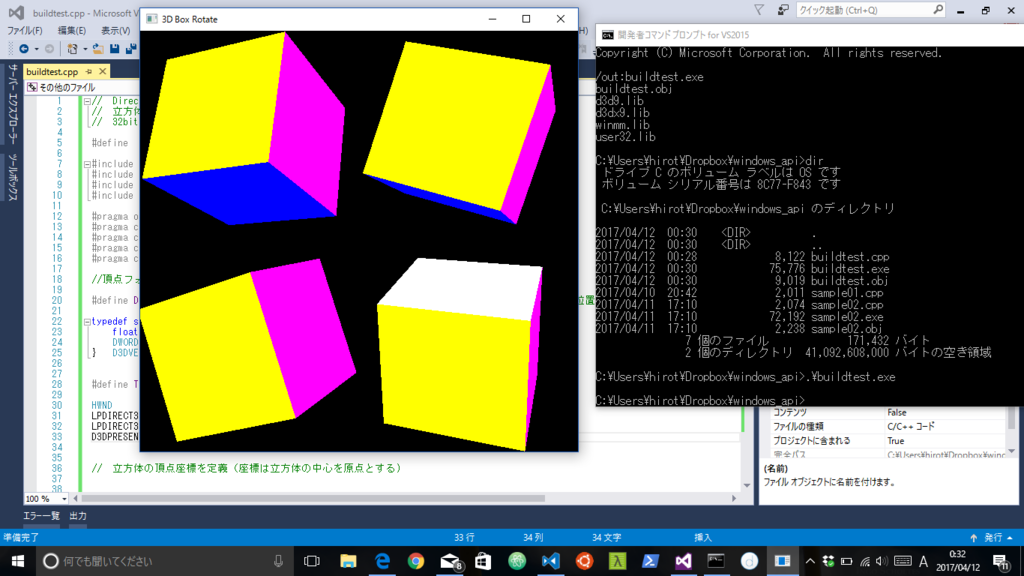Collapse the typedef struct block at line 22
The width and height of the screenshot is (1024, 576).
click(87, 322)
